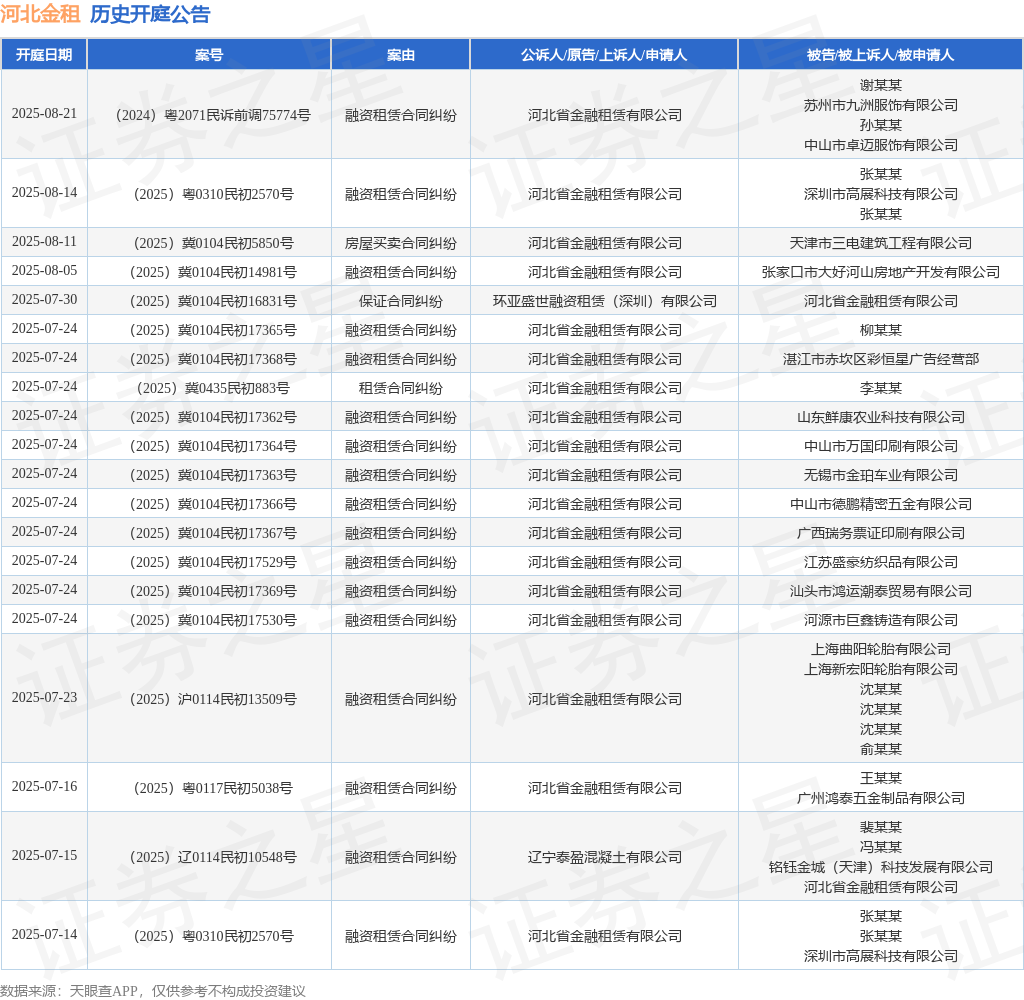Click defendant "江苏盛豪纺织品有限公司"

[x=880, y=562]
